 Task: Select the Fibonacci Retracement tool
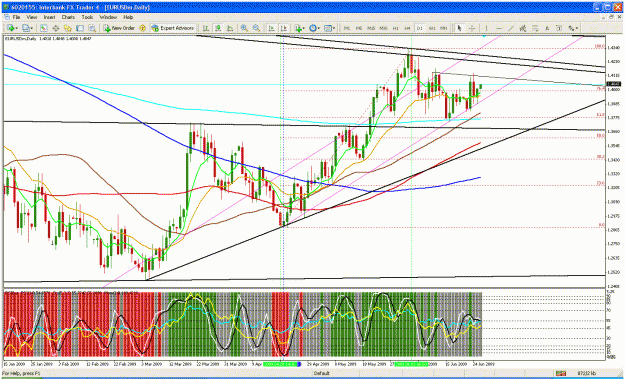535,28
